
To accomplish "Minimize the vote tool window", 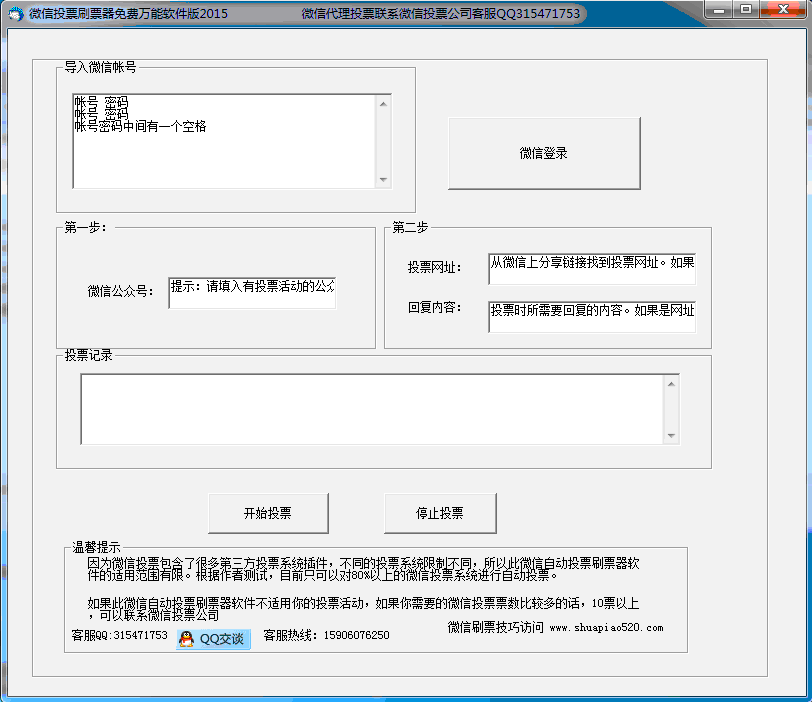I will [x=719, y=9].
